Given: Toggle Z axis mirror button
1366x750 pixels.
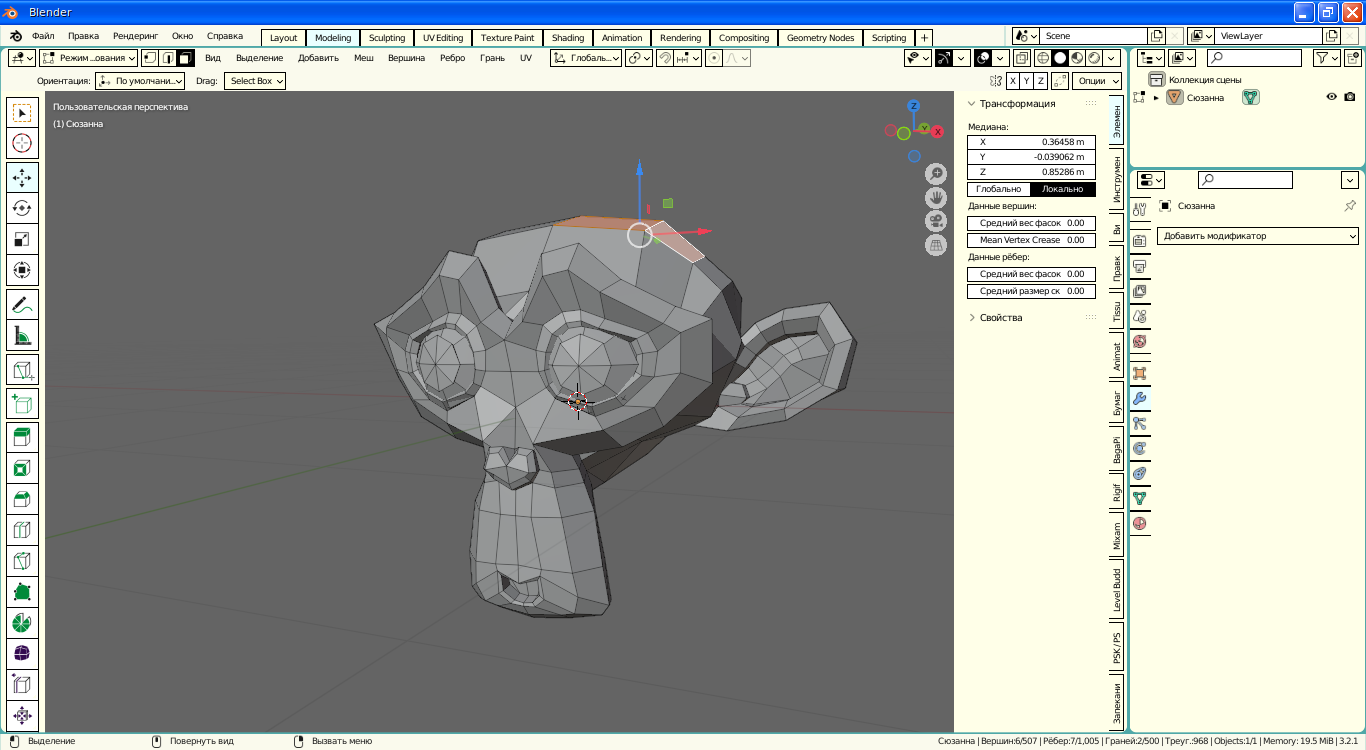Looking at the screenshot, I should click(x=1041, y=81).
